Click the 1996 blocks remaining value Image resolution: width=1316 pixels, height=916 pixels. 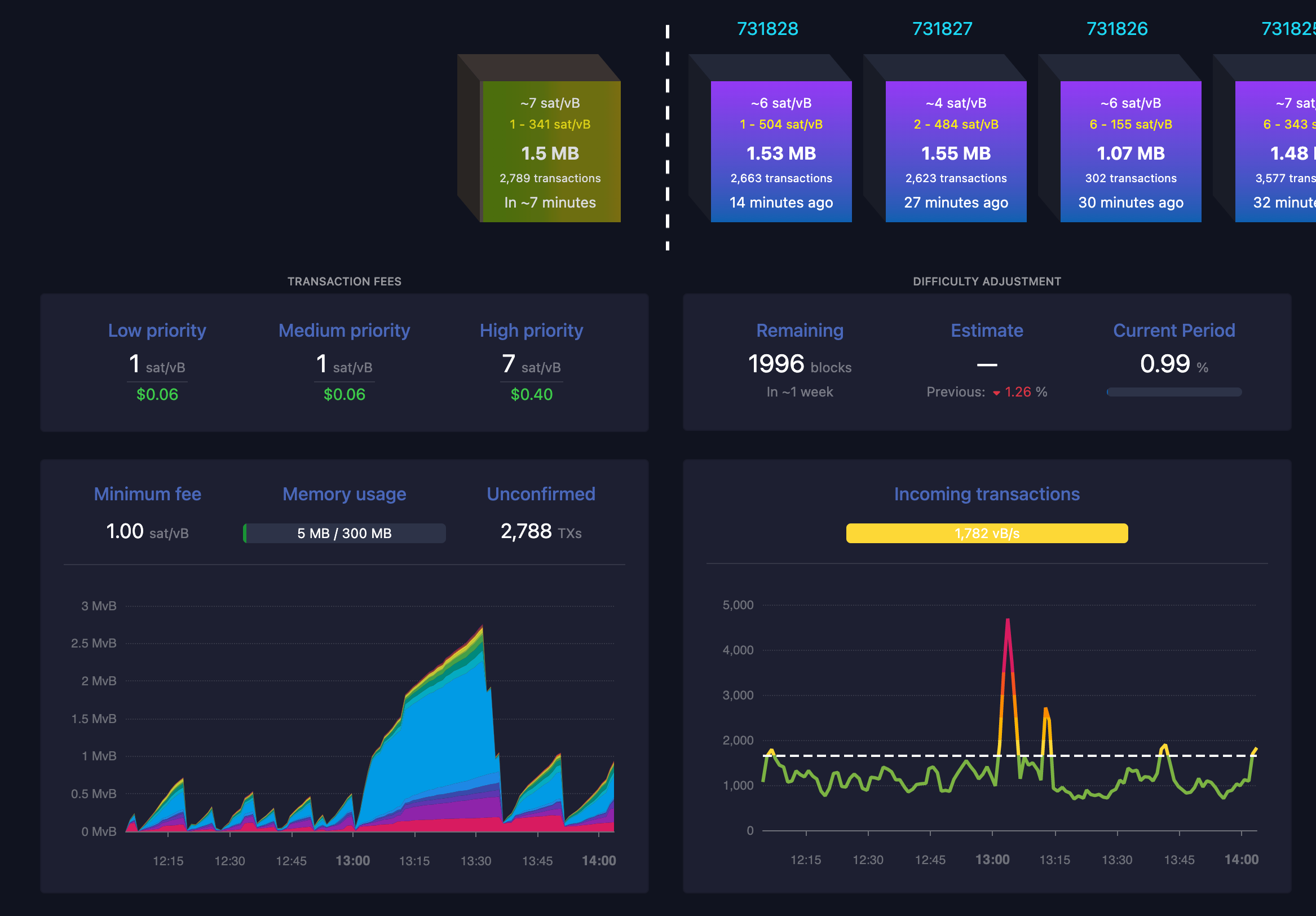point(800,364)
